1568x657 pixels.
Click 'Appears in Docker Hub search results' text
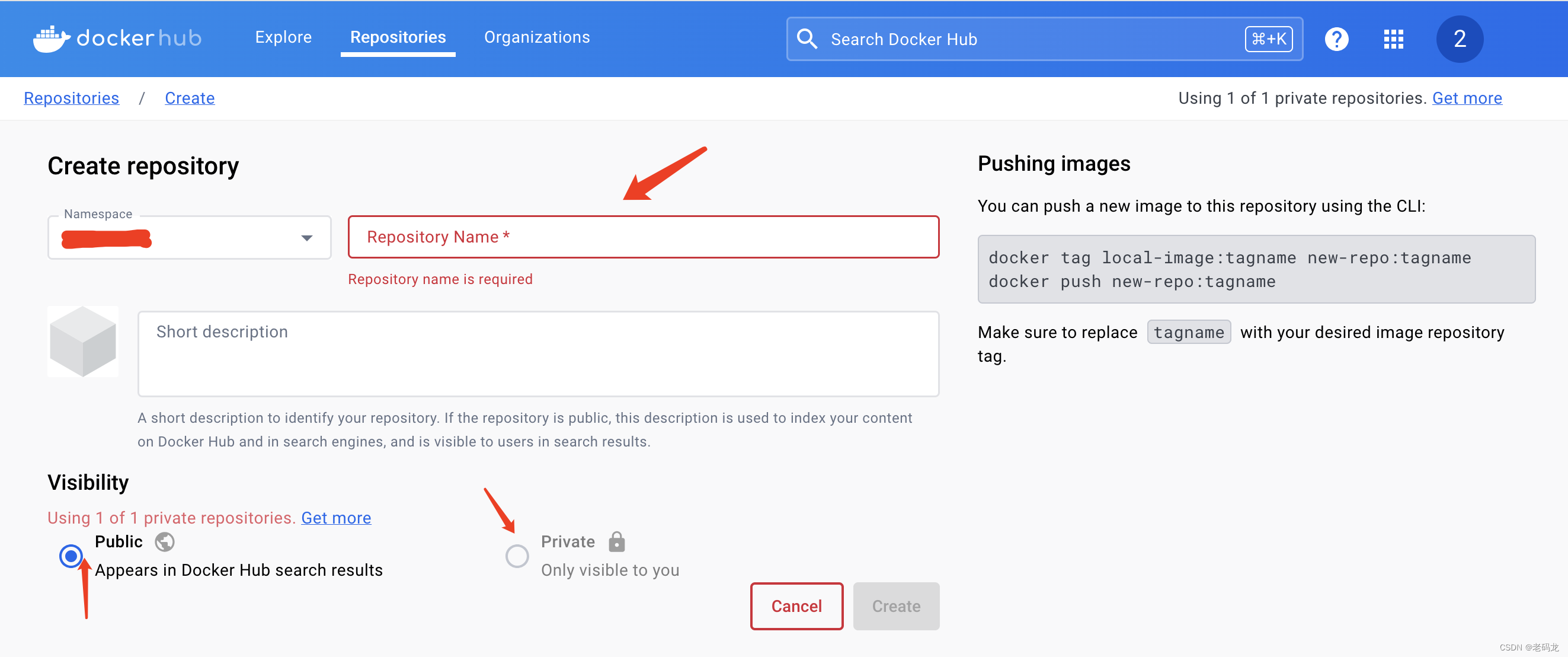click(239, 570)
